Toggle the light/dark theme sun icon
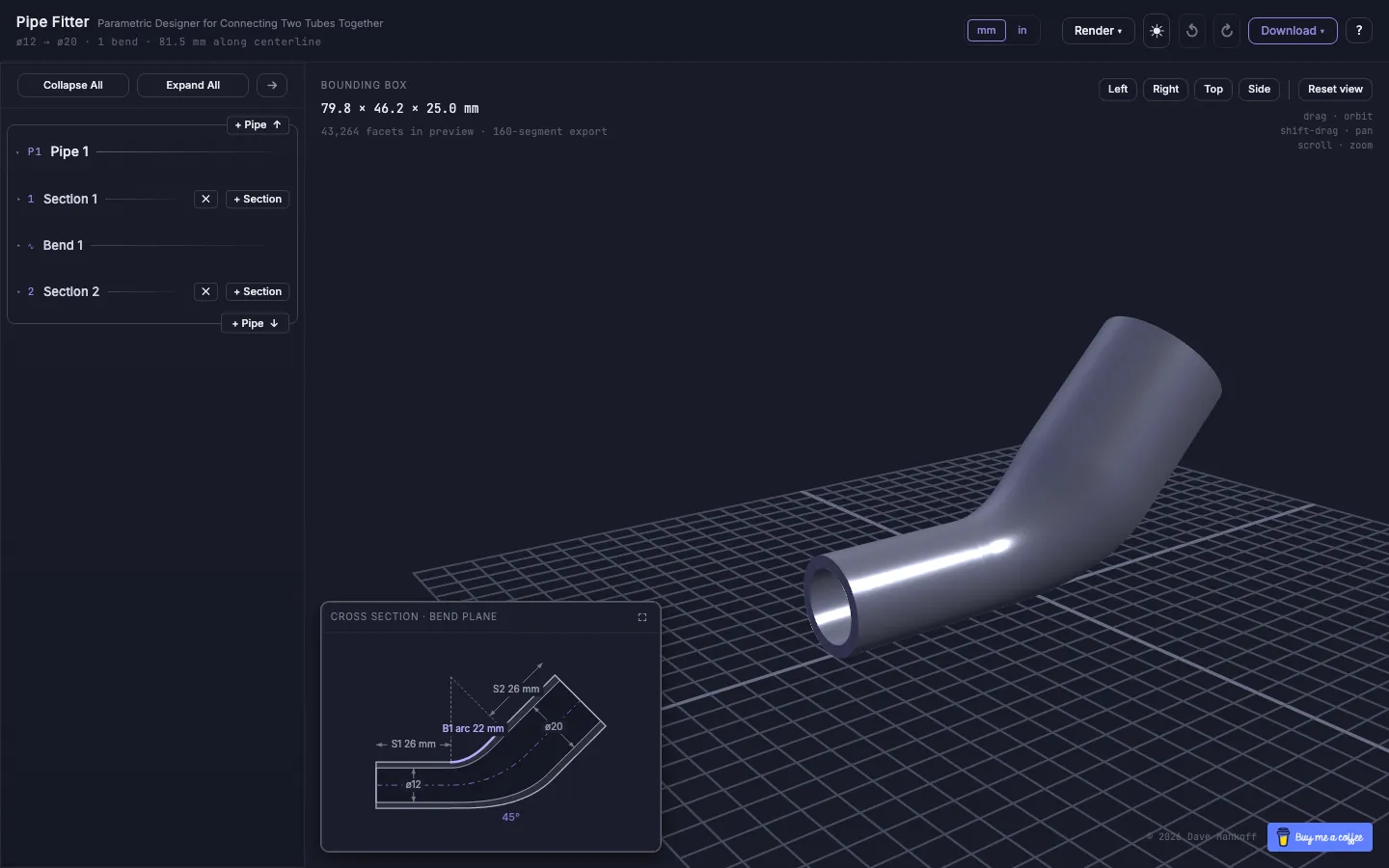The image size is (1389, 868). tap(1157, 31)
